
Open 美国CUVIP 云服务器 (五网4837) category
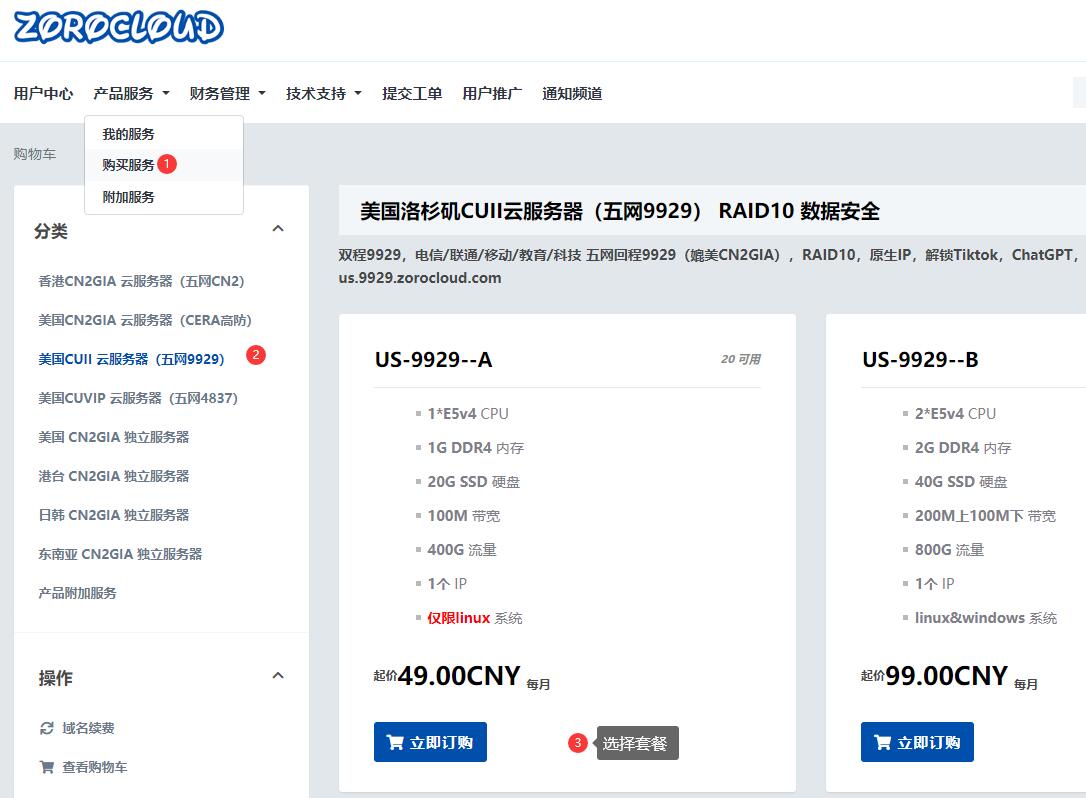(x=138, y=398)
